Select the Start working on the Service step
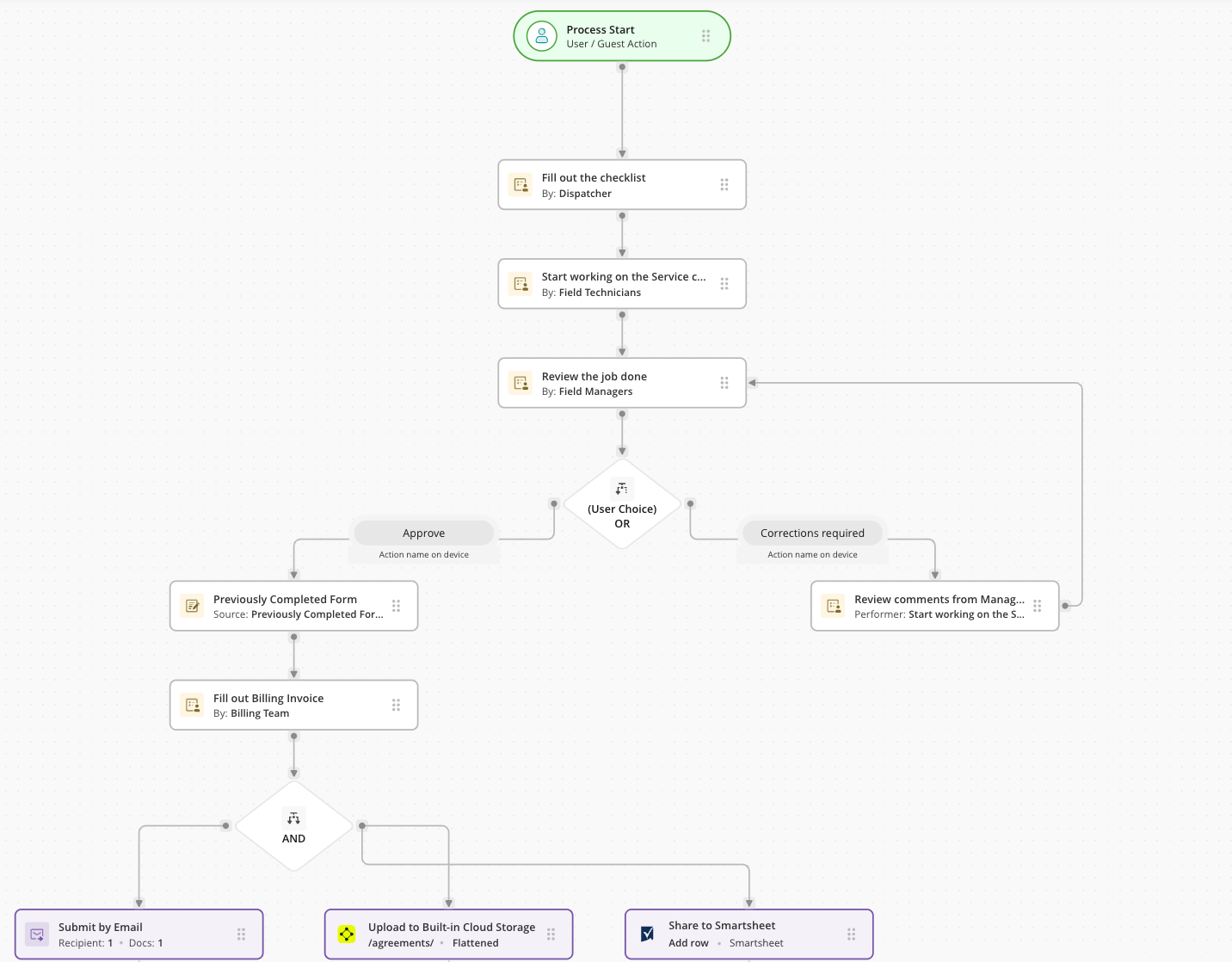Screen dimensions: 1232x962 (x=621, y=284)
